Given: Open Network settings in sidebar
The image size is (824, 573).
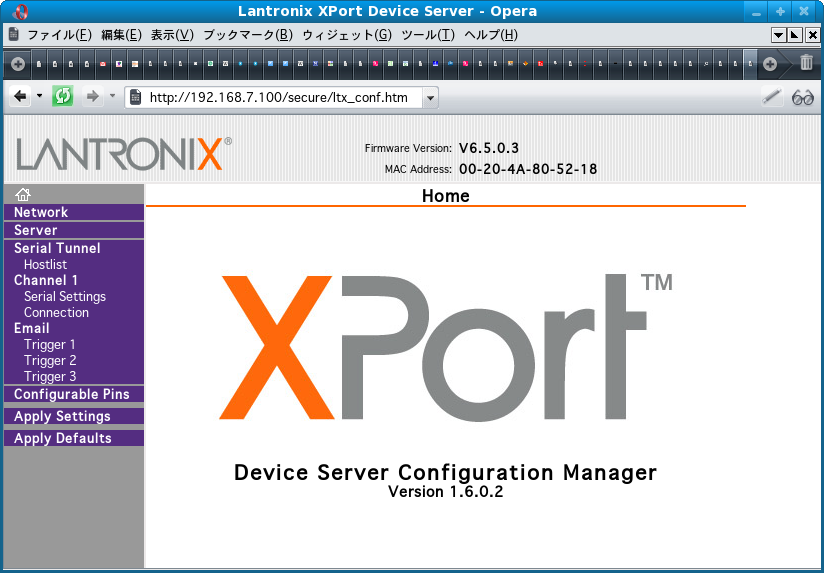Looking at the screenshot, I should [x=41, y=212].
